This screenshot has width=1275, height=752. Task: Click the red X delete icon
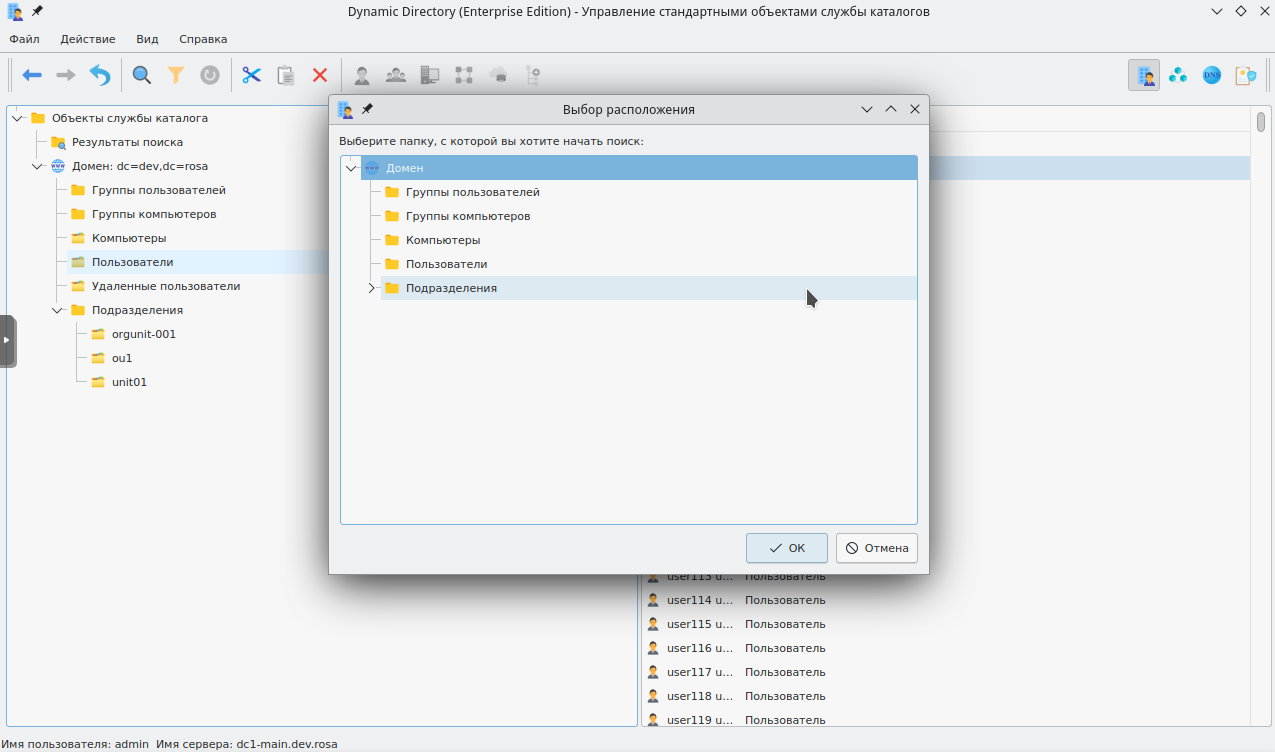tap(320, 75)
